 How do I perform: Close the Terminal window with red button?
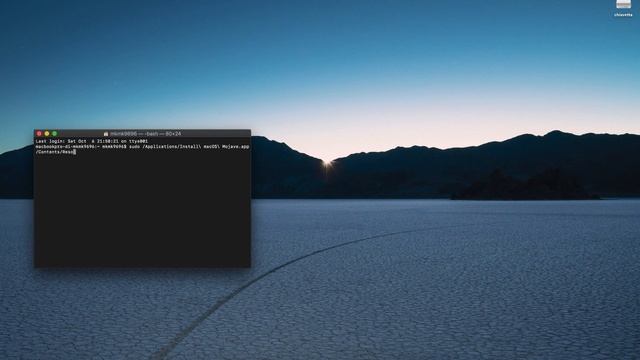39,133
